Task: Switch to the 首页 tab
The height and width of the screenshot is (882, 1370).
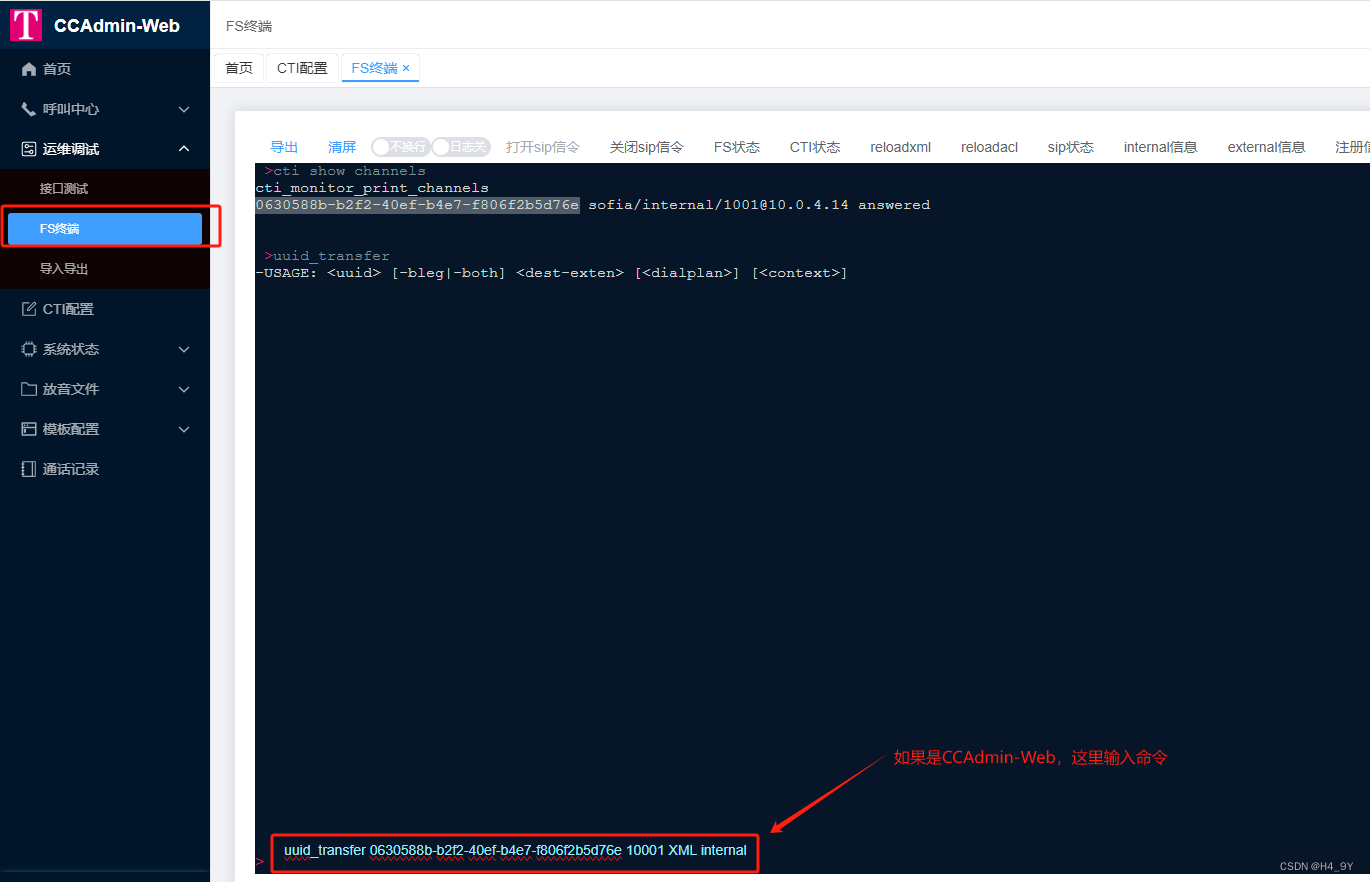Action: (x=239, y=68)
